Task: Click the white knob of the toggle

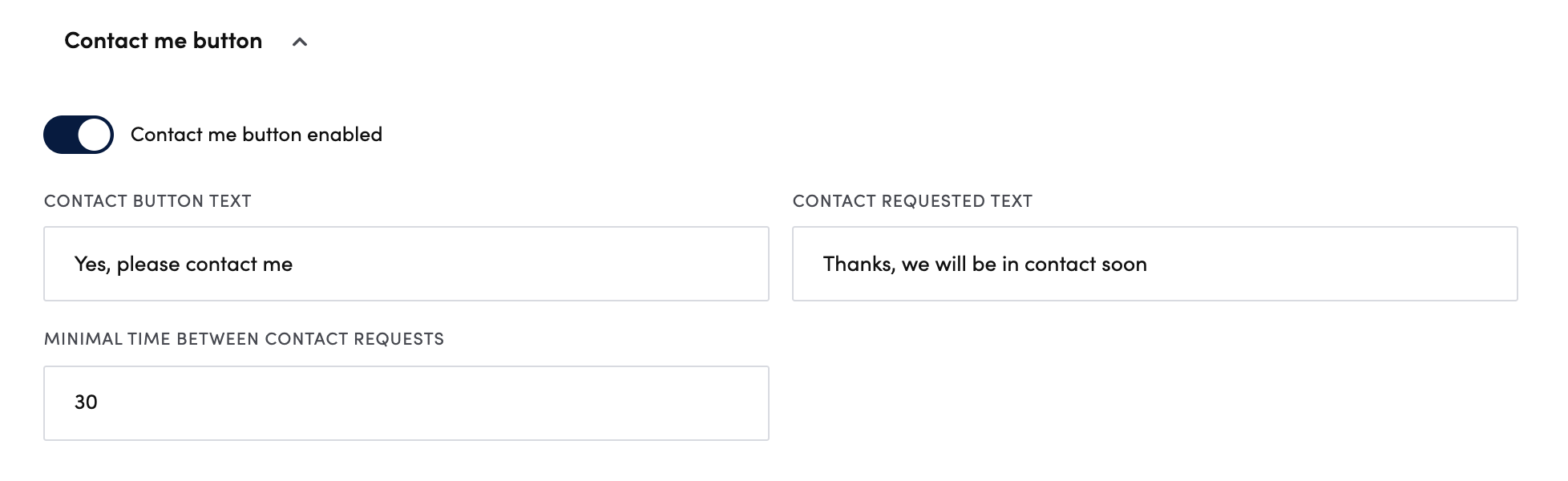Action: 95,135
